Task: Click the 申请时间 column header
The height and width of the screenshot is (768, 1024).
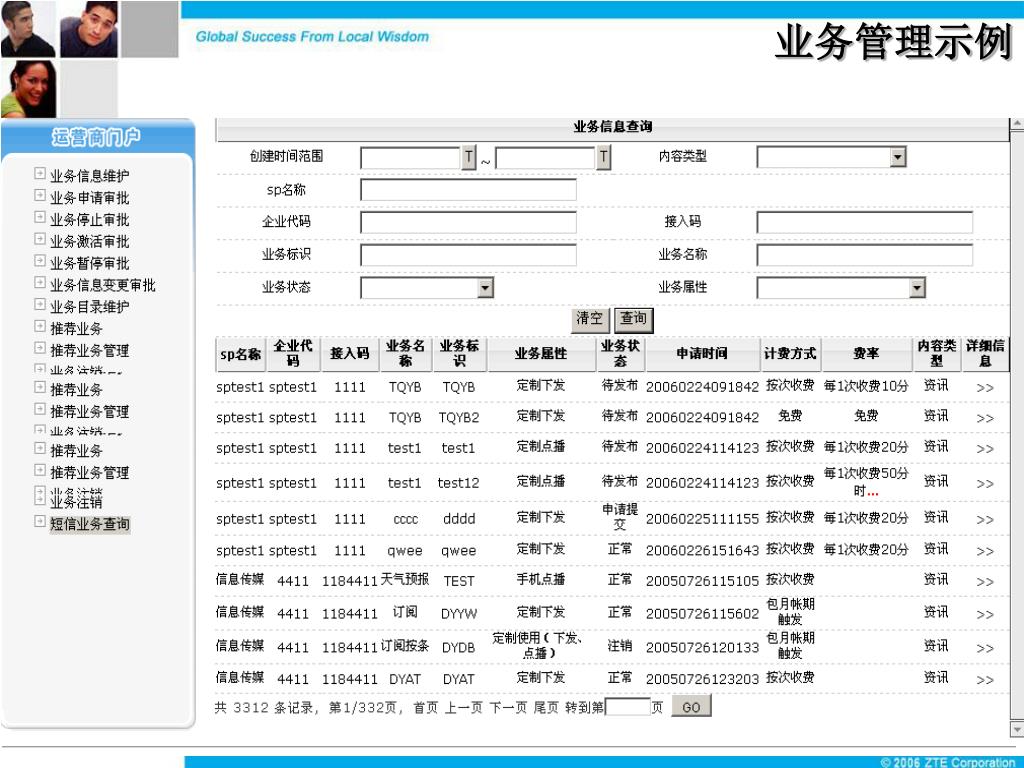Action: [702, 355]
